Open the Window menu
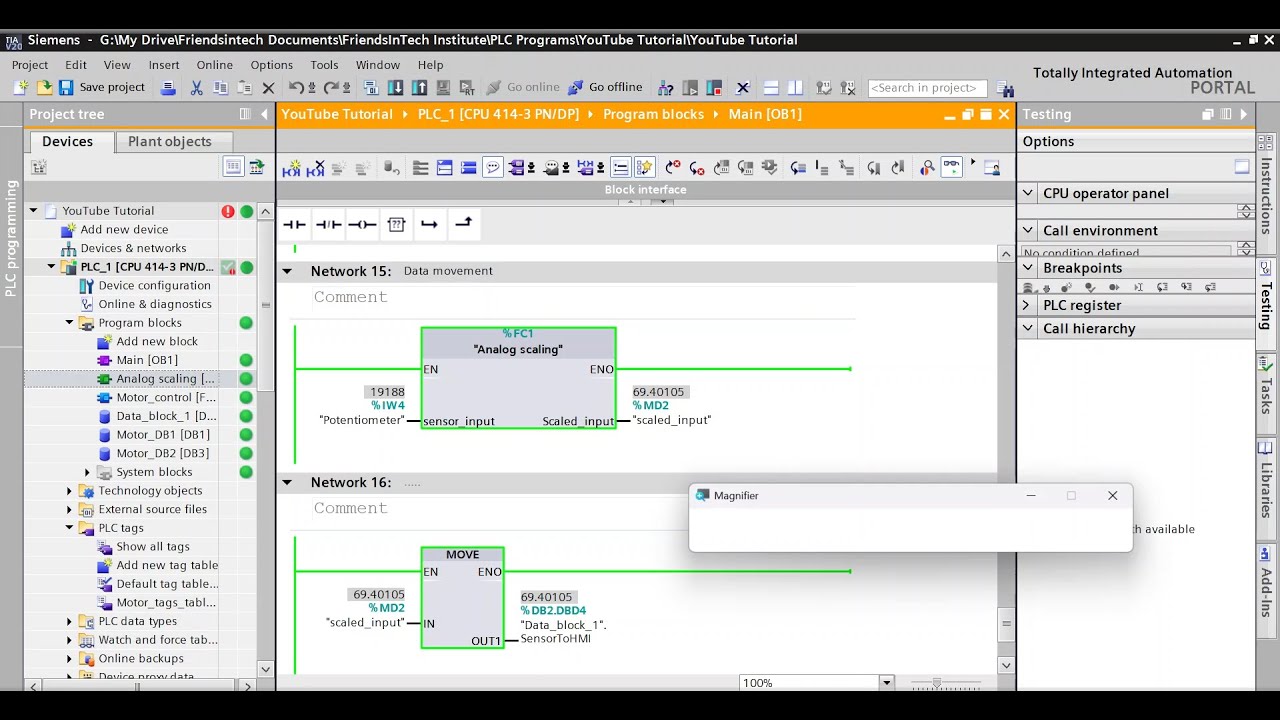 (x=378, y=65)
